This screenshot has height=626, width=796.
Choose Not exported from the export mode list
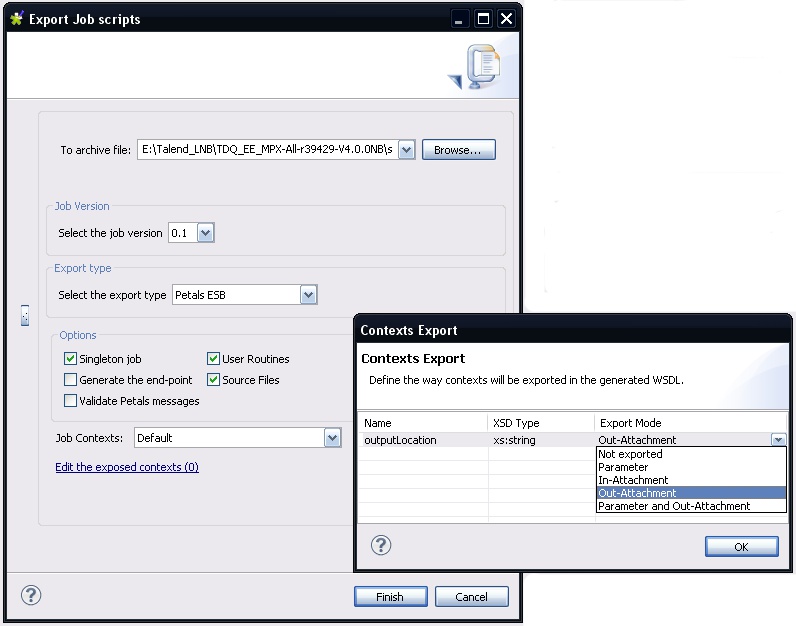click(630, 454)
